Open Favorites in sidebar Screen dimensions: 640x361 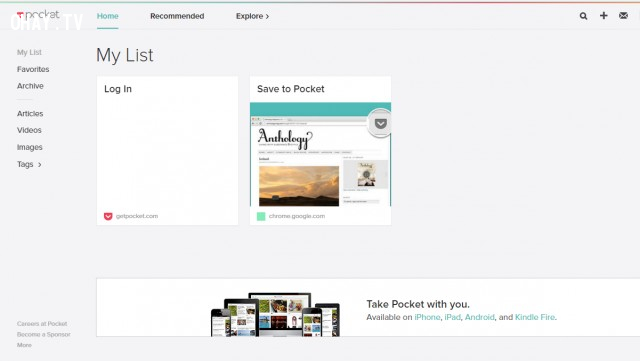coord(33,69)
